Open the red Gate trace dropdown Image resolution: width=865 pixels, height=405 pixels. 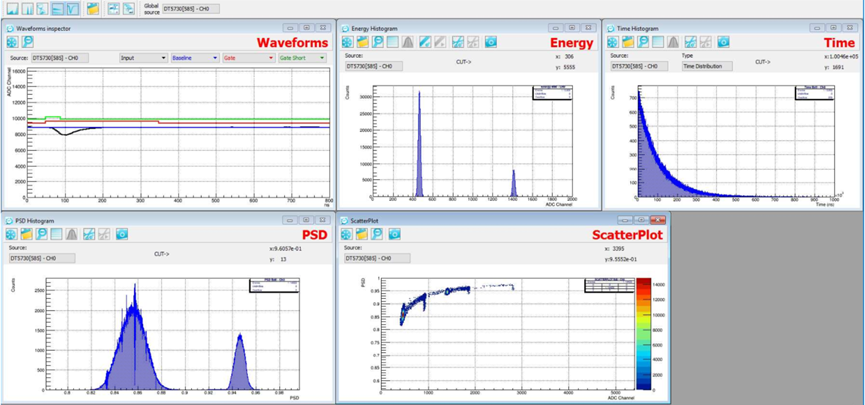[248, 58]
